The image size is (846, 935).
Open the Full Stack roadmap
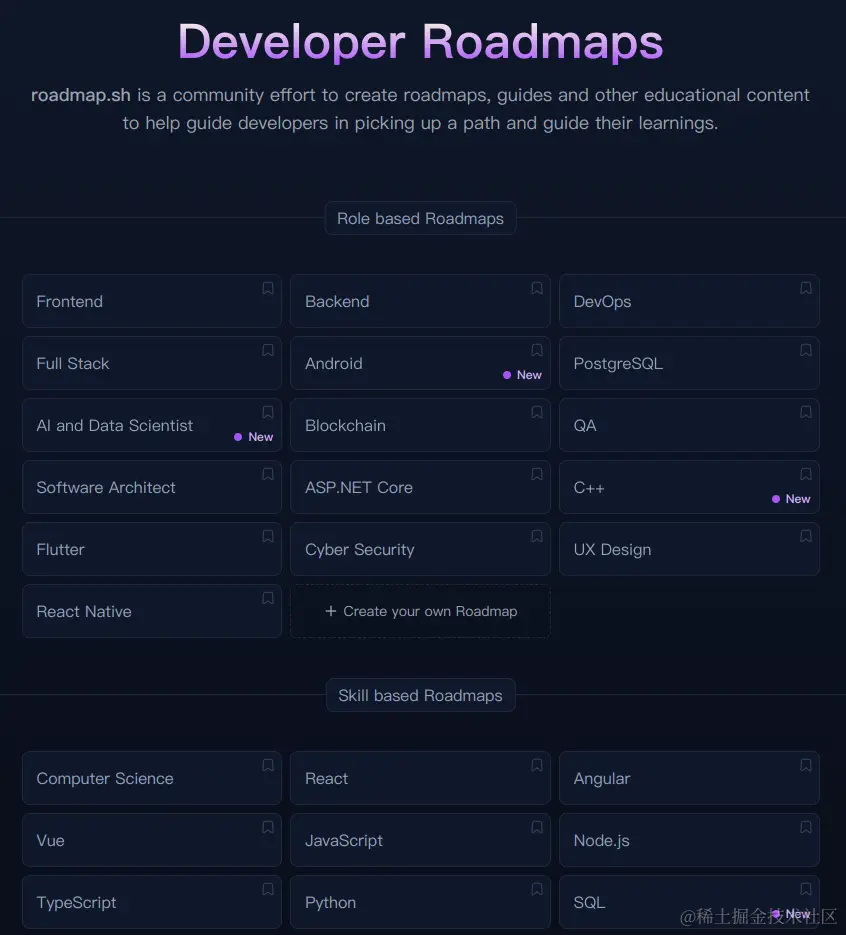point(151,363)
